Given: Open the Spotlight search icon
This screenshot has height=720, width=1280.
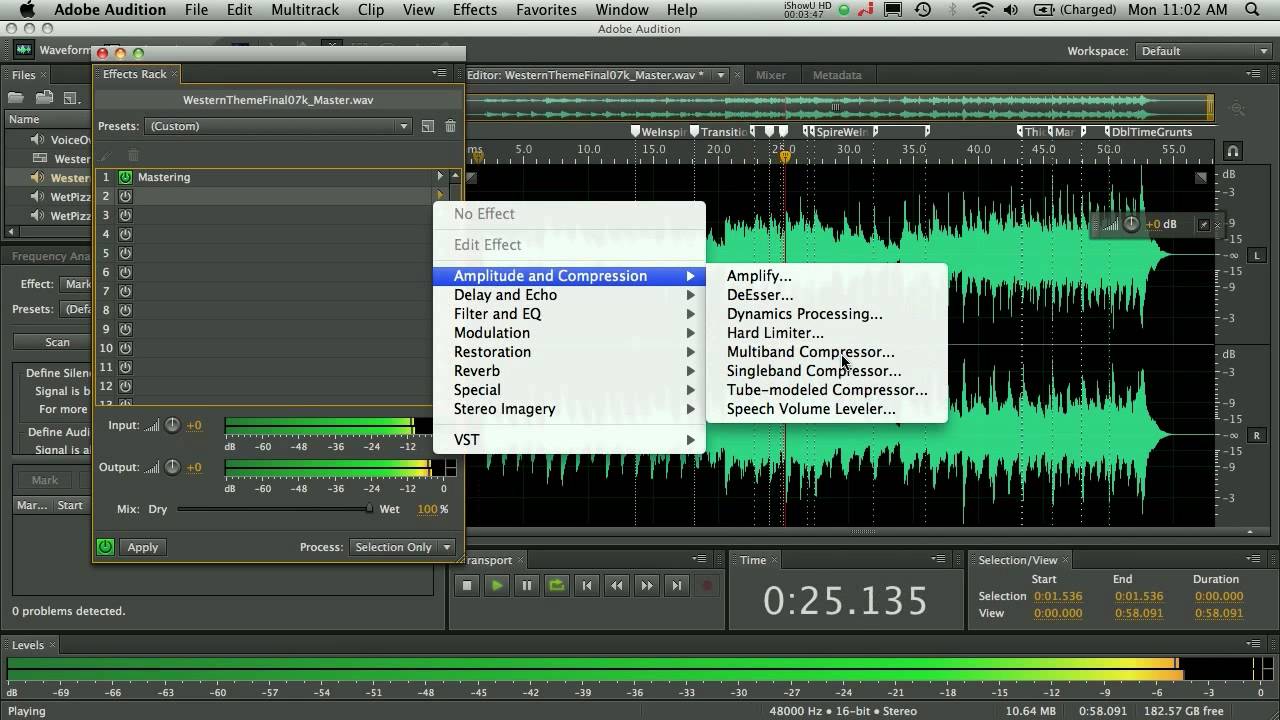Looking at the screenshot, I should click(x=1252, y=10).
